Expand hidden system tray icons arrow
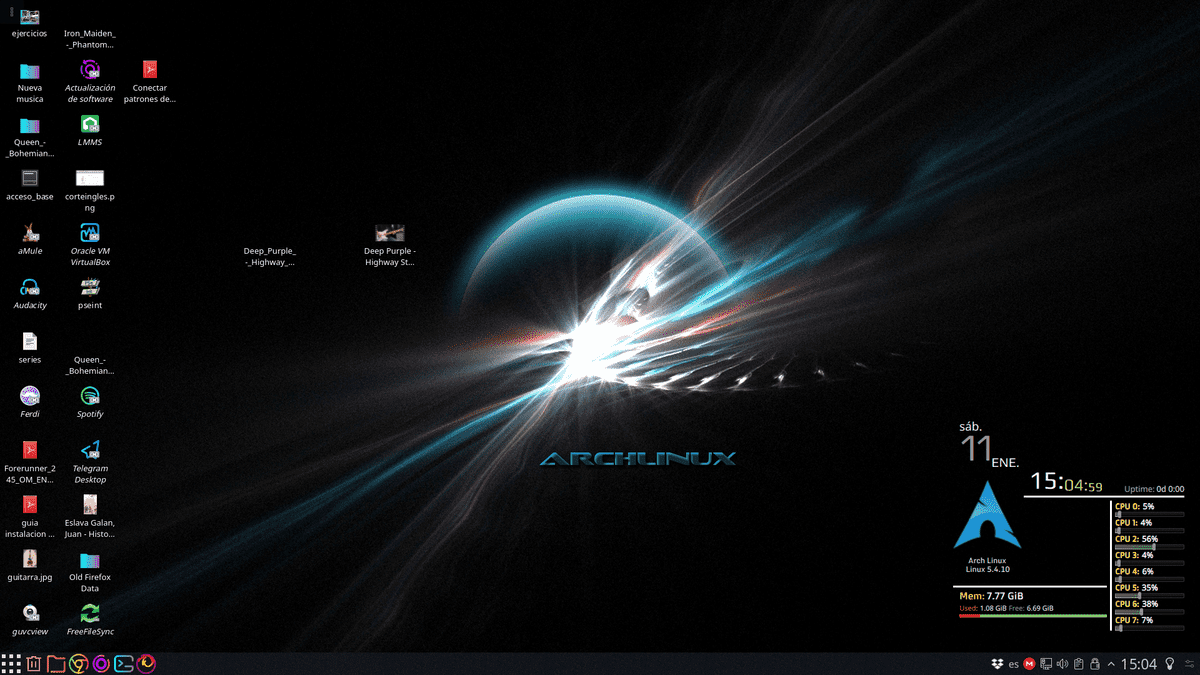 1111,664
